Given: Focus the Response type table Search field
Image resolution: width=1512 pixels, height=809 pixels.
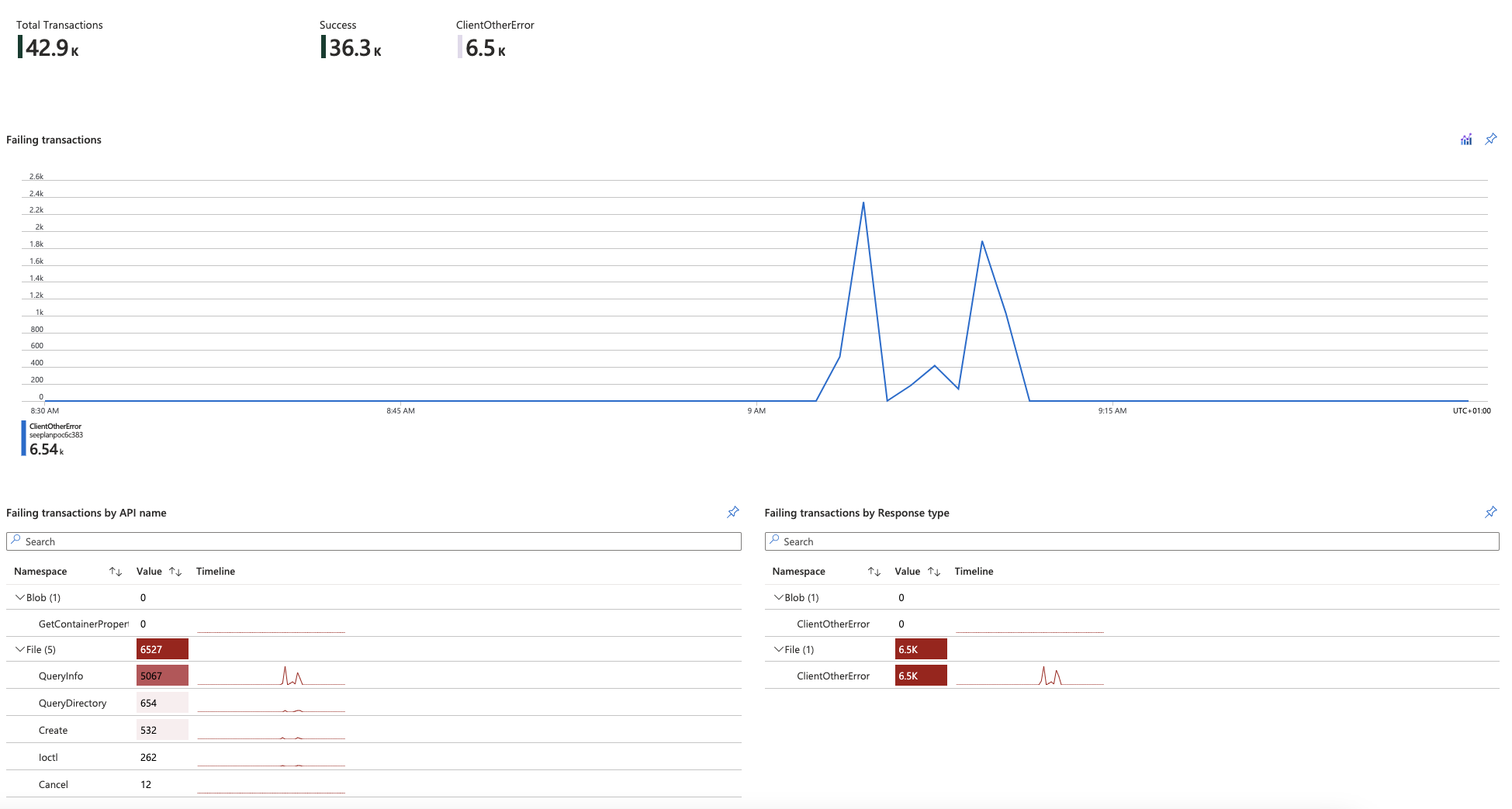Looking at the screenshot, I should pyautogui.click(x=1131, y=541).
